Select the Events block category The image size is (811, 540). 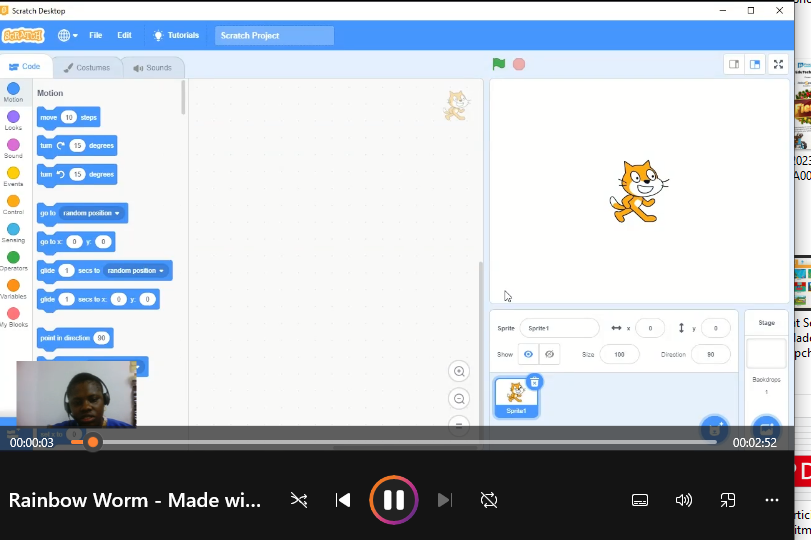click(x=13, y=177)
